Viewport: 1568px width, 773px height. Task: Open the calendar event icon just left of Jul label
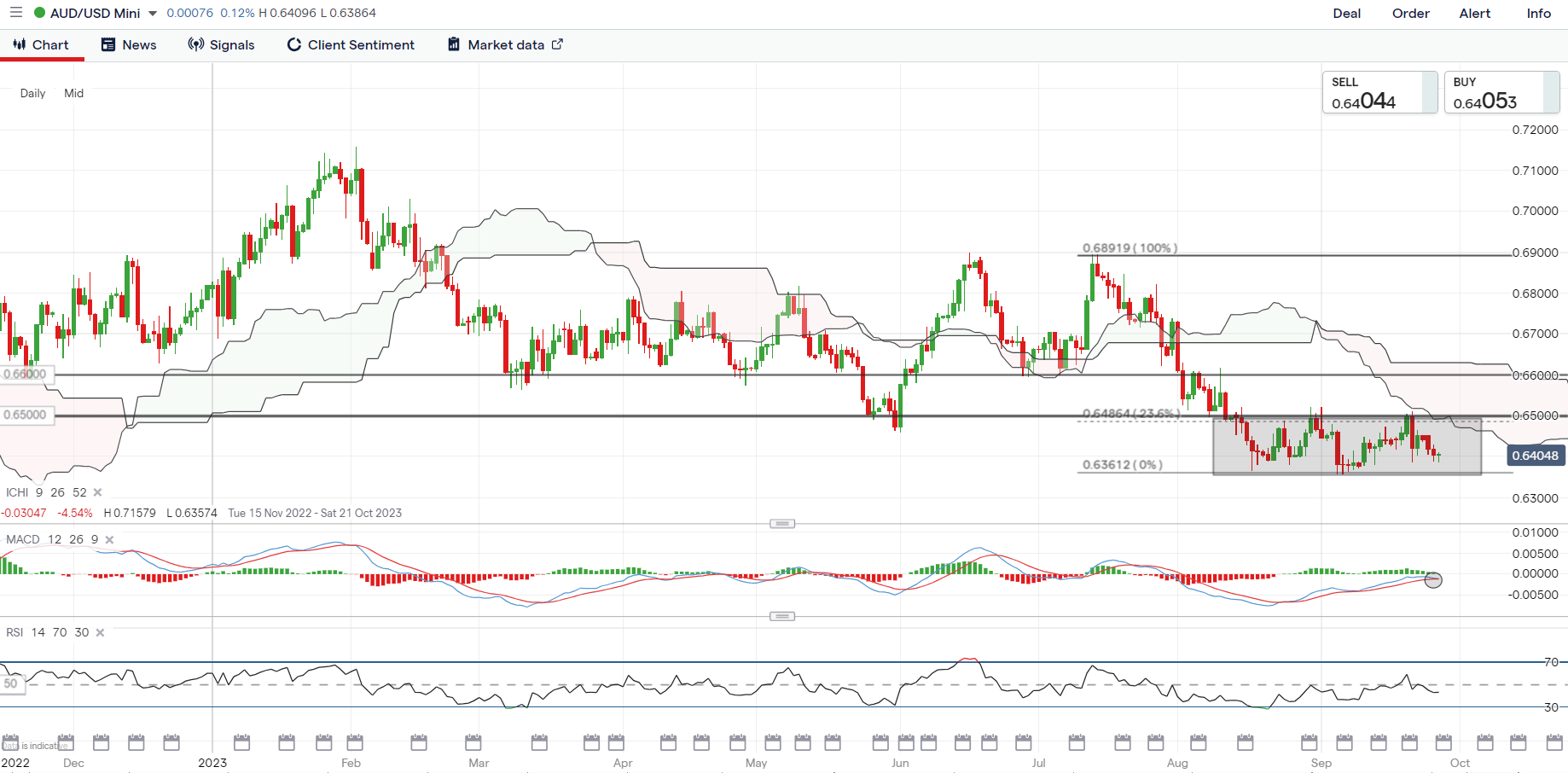[1023, 742]
